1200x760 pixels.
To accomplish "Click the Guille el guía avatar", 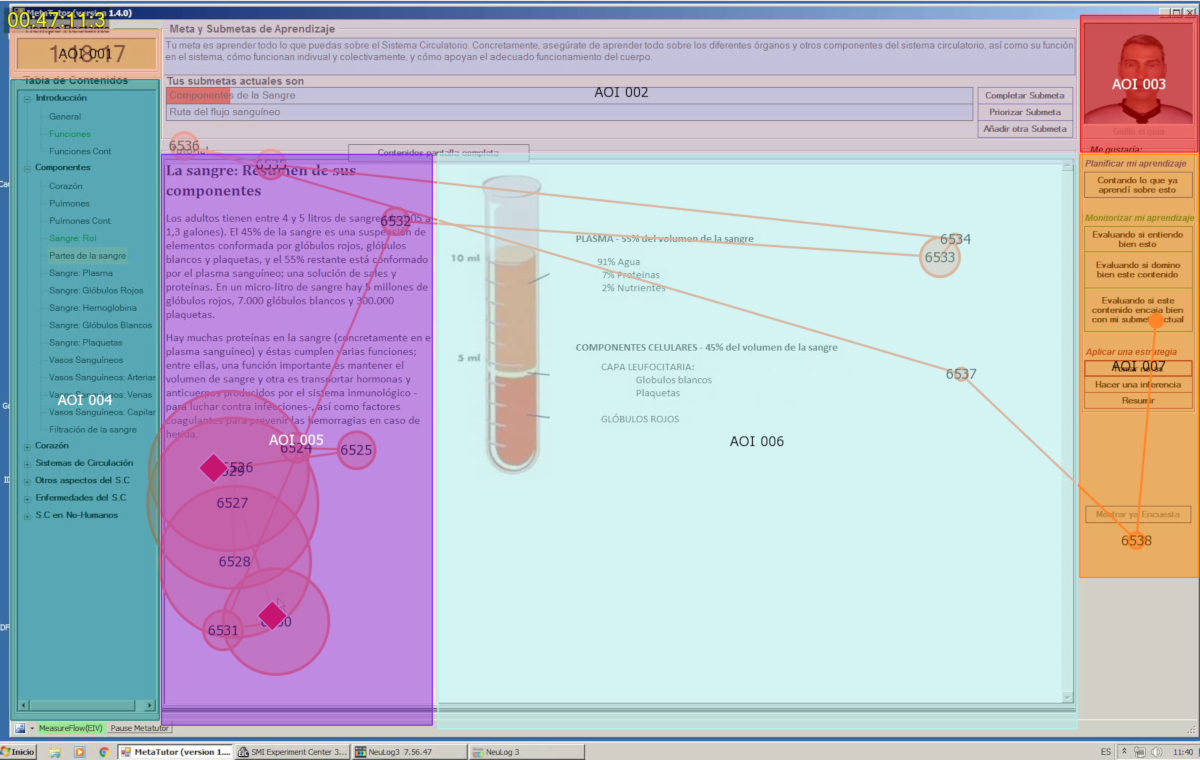I will click(1139, 68).
